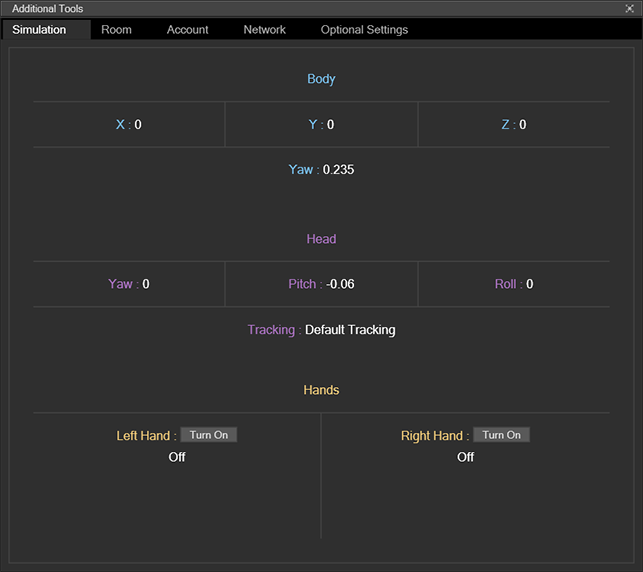
Task: Switch to the Simulation tab
Action: click(x=45, y=30)
